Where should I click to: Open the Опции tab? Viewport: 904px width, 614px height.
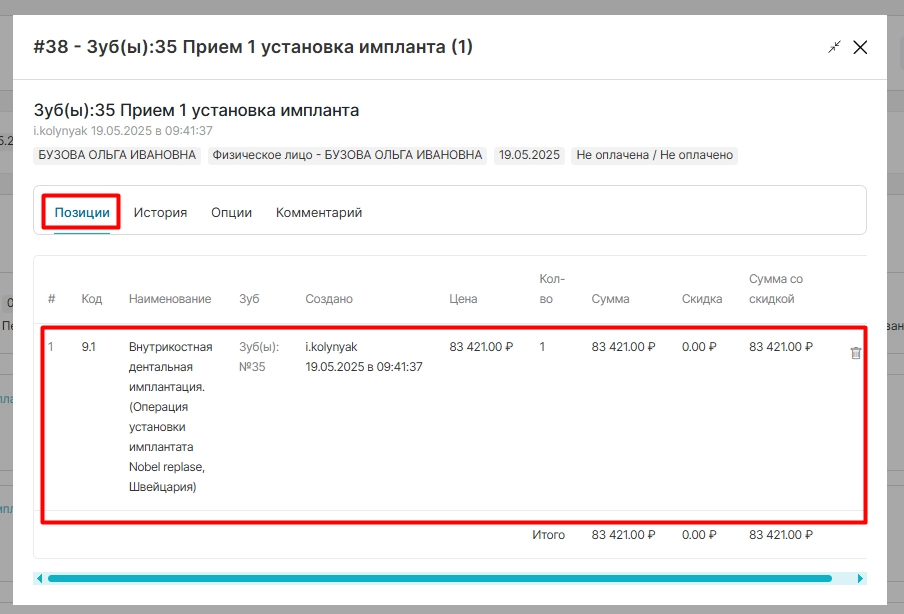(231, 212)
